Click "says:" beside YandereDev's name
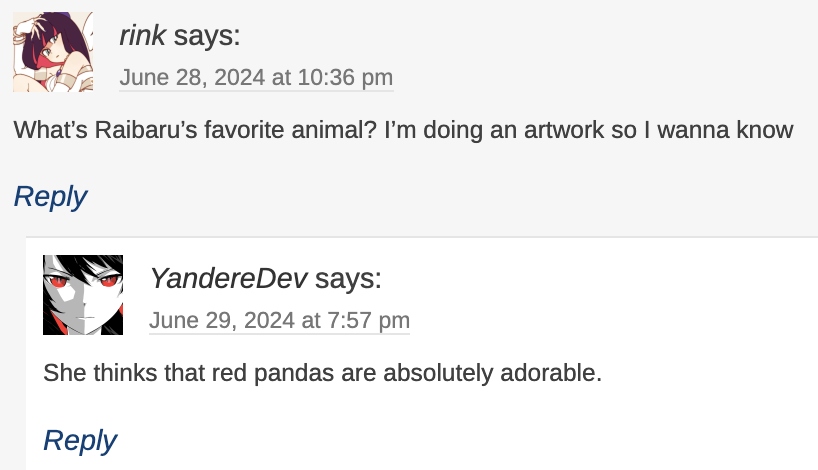 348,279
